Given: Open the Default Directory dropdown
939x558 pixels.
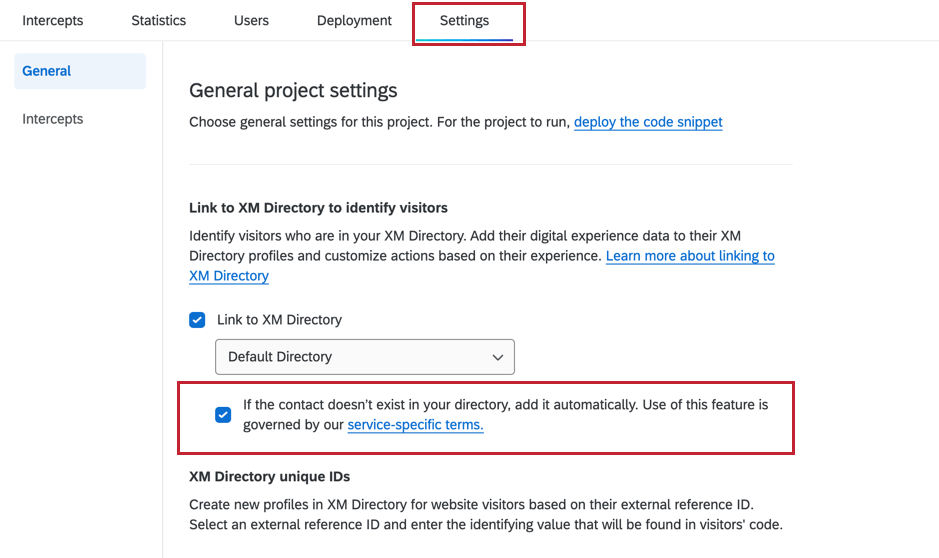Looking at the screenshot, I should (365, 357).
